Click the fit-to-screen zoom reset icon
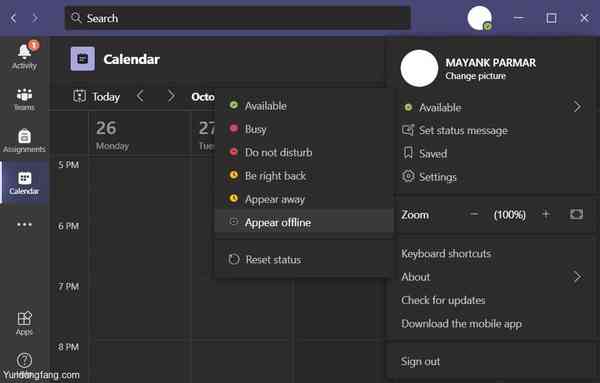600x383 pixels. click(x=576, y=214)
